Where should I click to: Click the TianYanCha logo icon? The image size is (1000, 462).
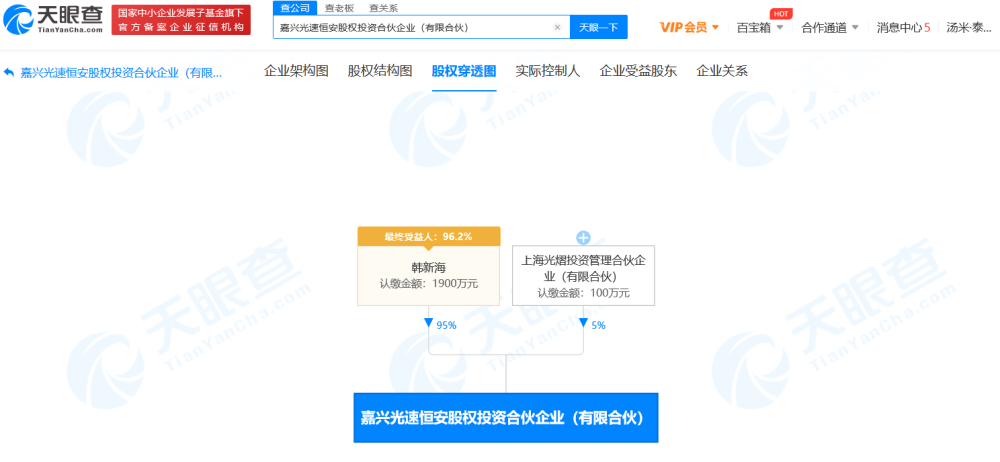point(18,19)
